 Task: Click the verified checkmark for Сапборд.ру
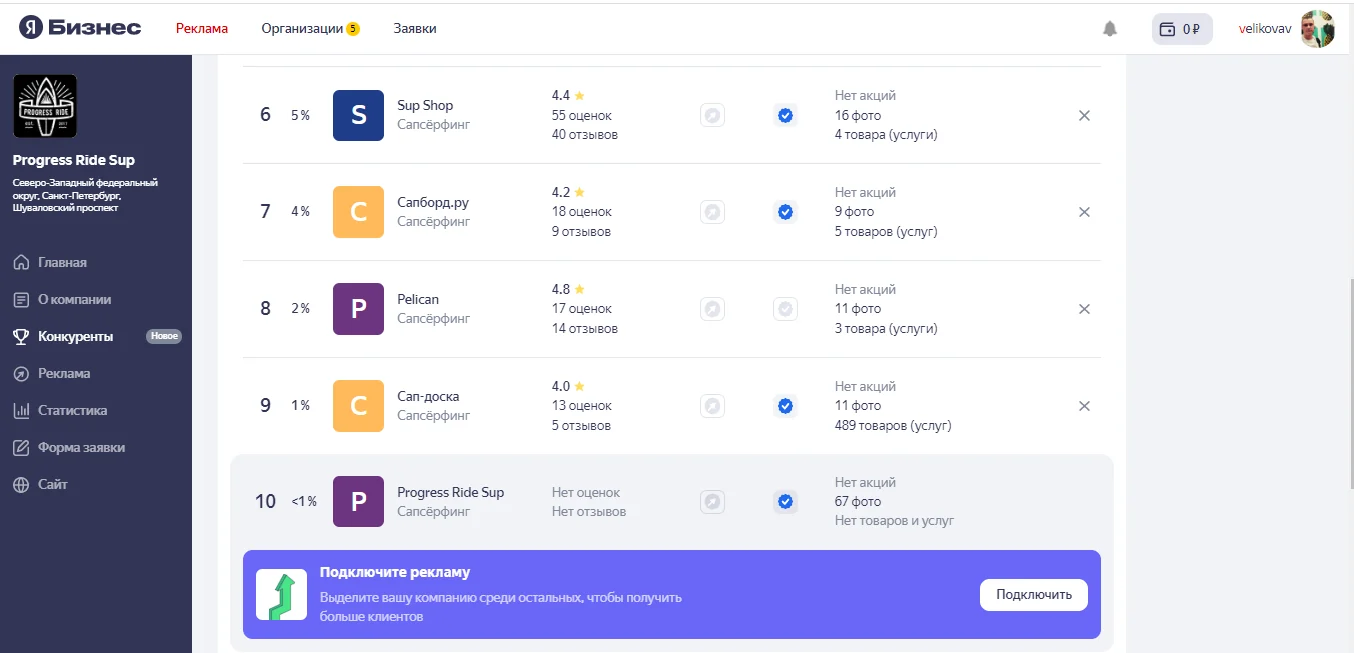point(785,212)
